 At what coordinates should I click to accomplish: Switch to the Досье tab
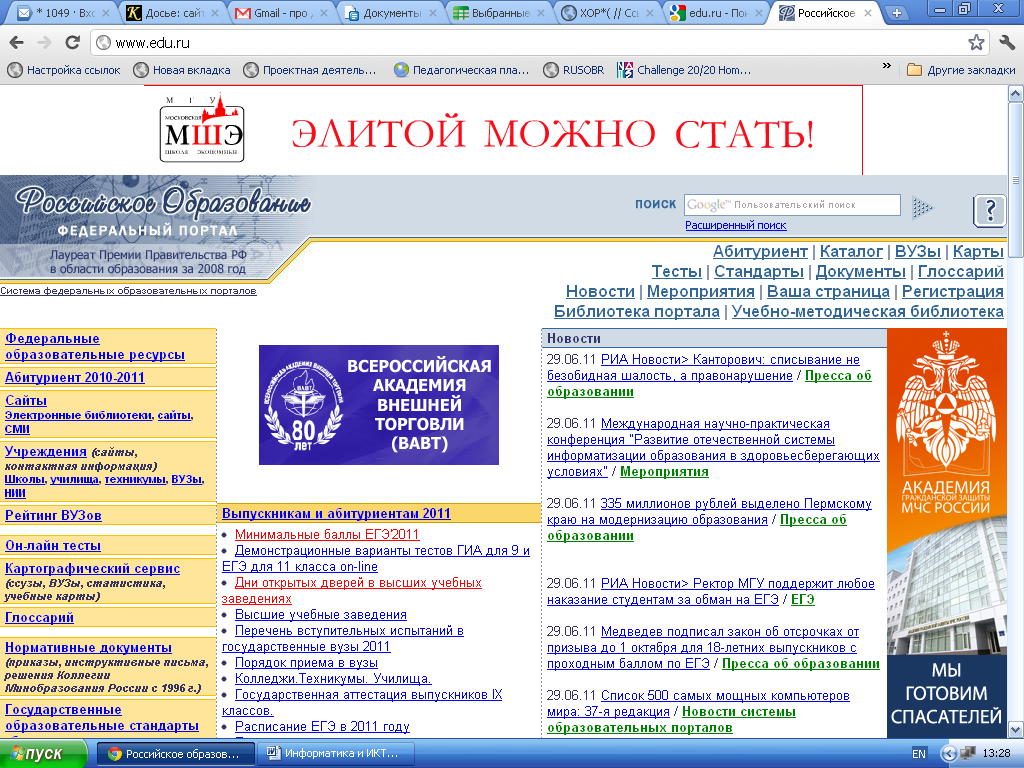click(171, 13)
